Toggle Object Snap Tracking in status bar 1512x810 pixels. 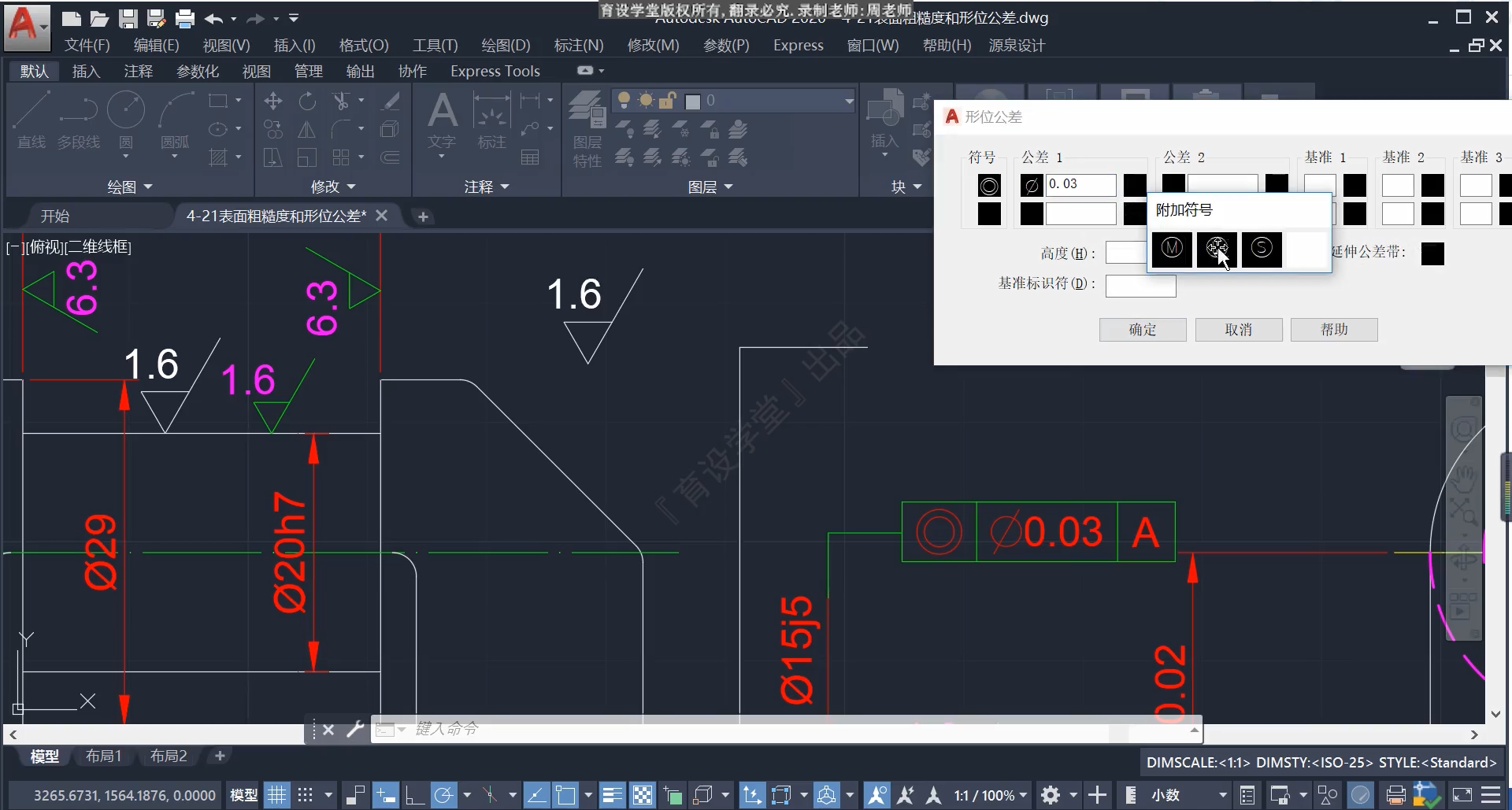coord(536,795)
